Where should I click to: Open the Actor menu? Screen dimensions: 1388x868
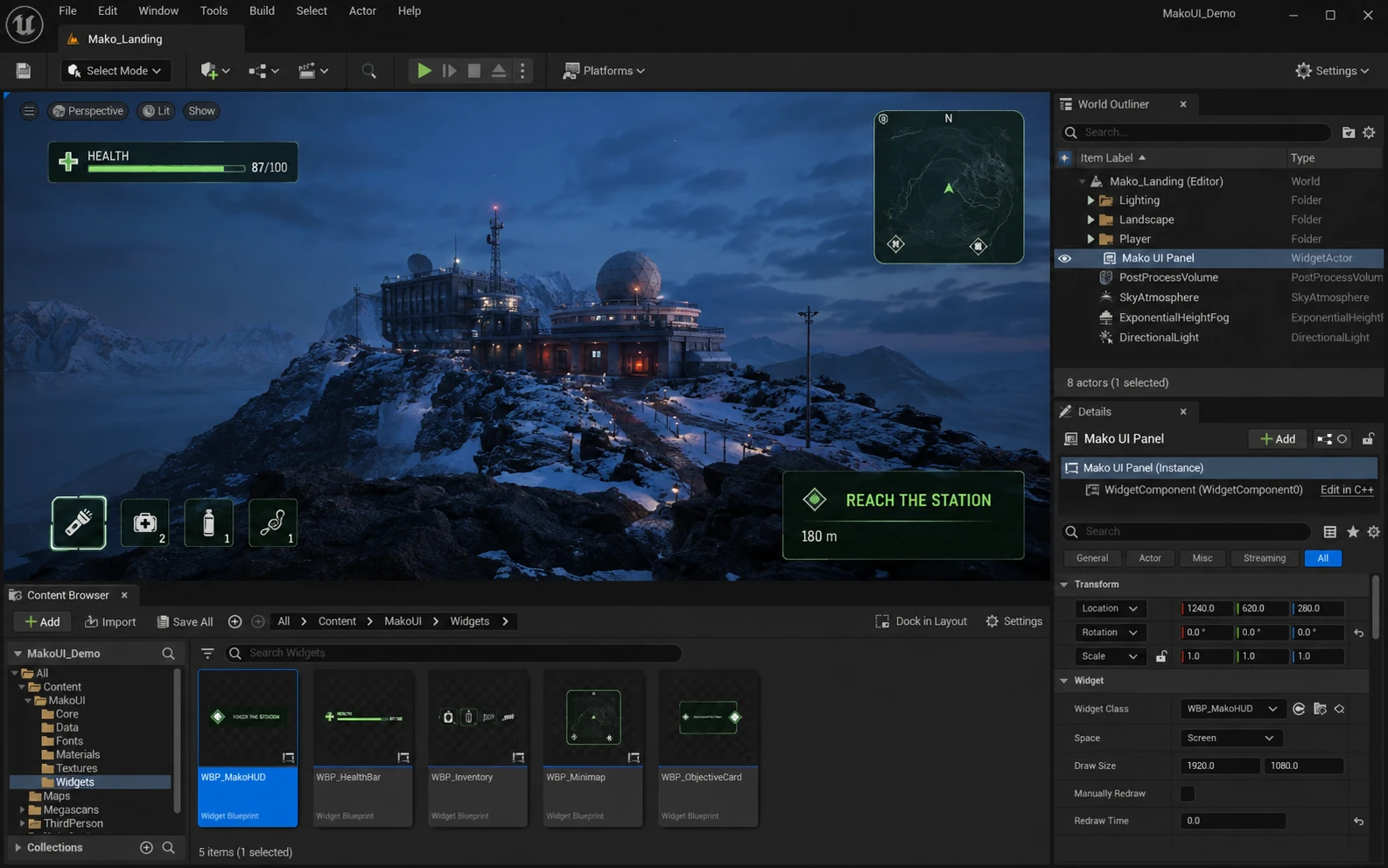click(x=362, y=10)
